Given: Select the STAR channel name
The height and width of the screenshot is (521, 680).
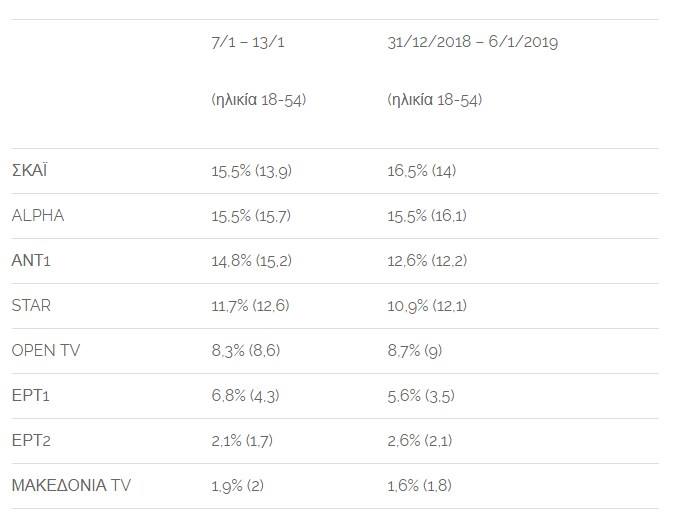Looking at the screenshot, I should [32, 305].
